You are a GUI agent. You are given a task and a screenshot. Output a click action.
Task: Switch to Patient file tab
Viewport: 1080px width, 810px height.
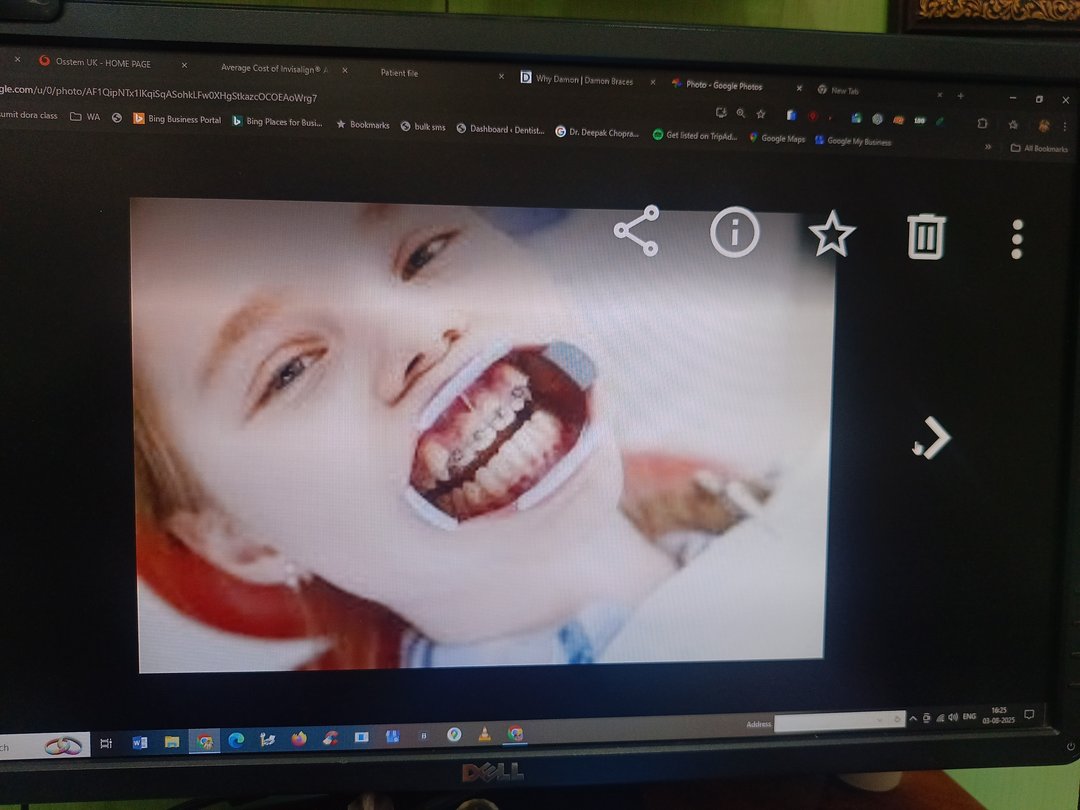click(399, 73)
